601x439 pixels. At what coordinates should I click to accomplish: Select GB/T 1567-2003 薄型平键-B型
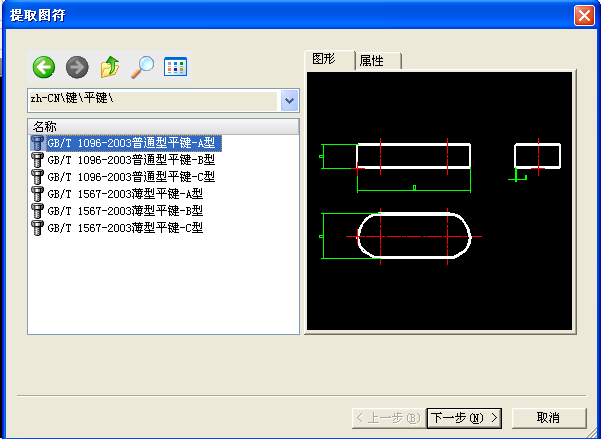click(x=124, y=211)
